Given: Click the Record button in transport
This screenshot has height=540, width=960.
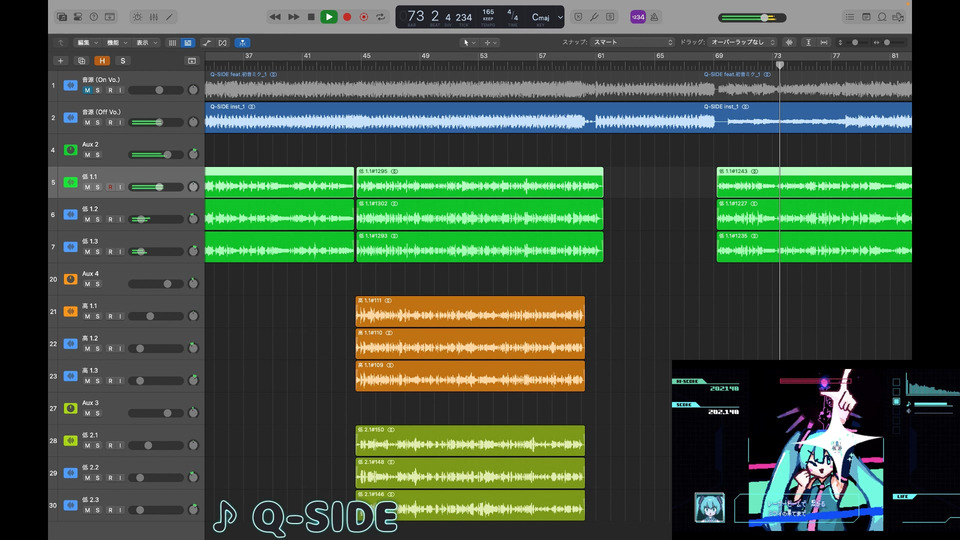Looking at the screenshot, I should [x=347, y=17].
